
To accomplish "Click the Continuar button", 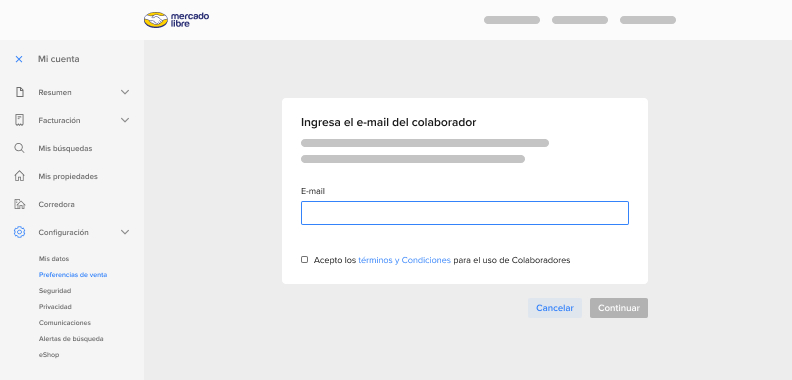I will point(619,308).
